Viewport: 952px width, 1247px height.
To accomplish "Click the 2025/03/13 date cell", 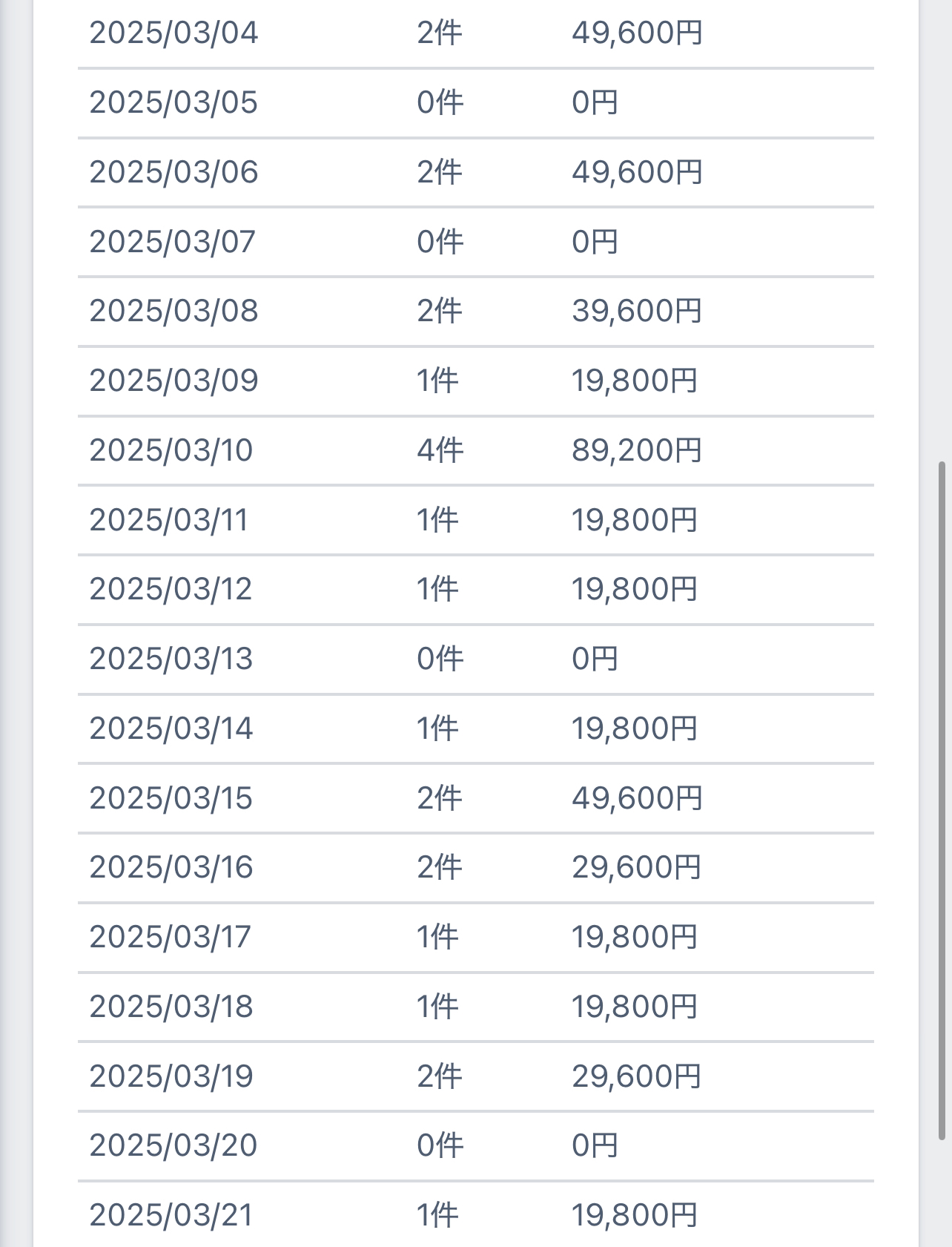I will [171, 659].
